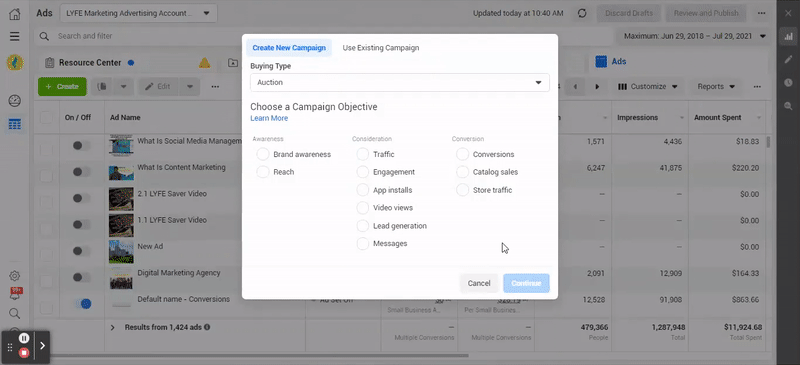Toggle on the Default name - Conversions ad
The height and width of the screenshot is (365, 800).
pos(82,304)
